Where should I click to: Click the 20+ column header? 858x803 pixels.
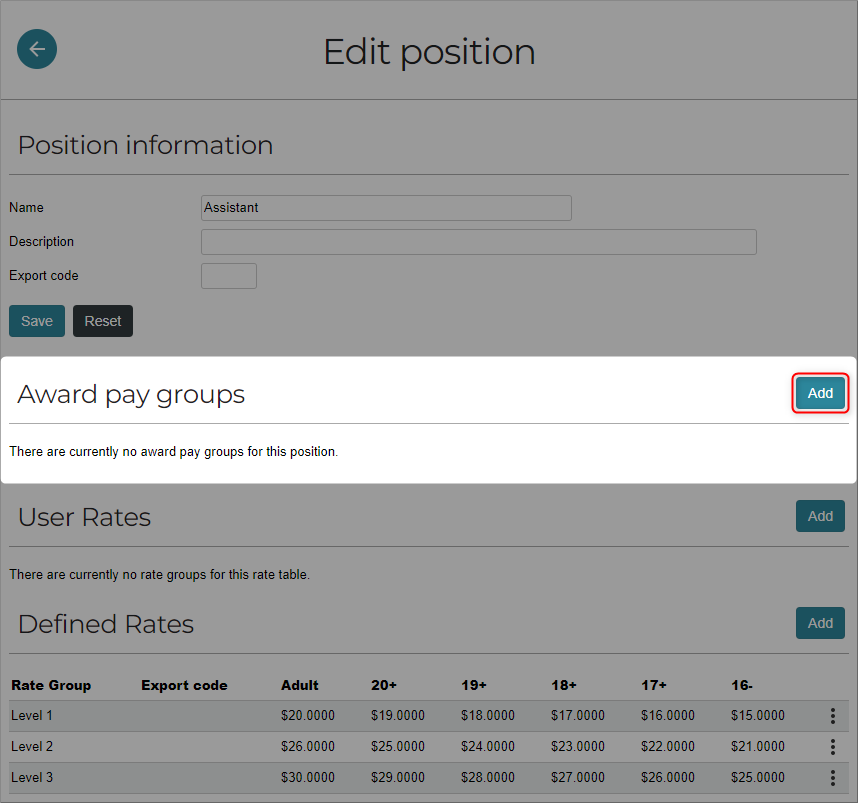[384, 685]
